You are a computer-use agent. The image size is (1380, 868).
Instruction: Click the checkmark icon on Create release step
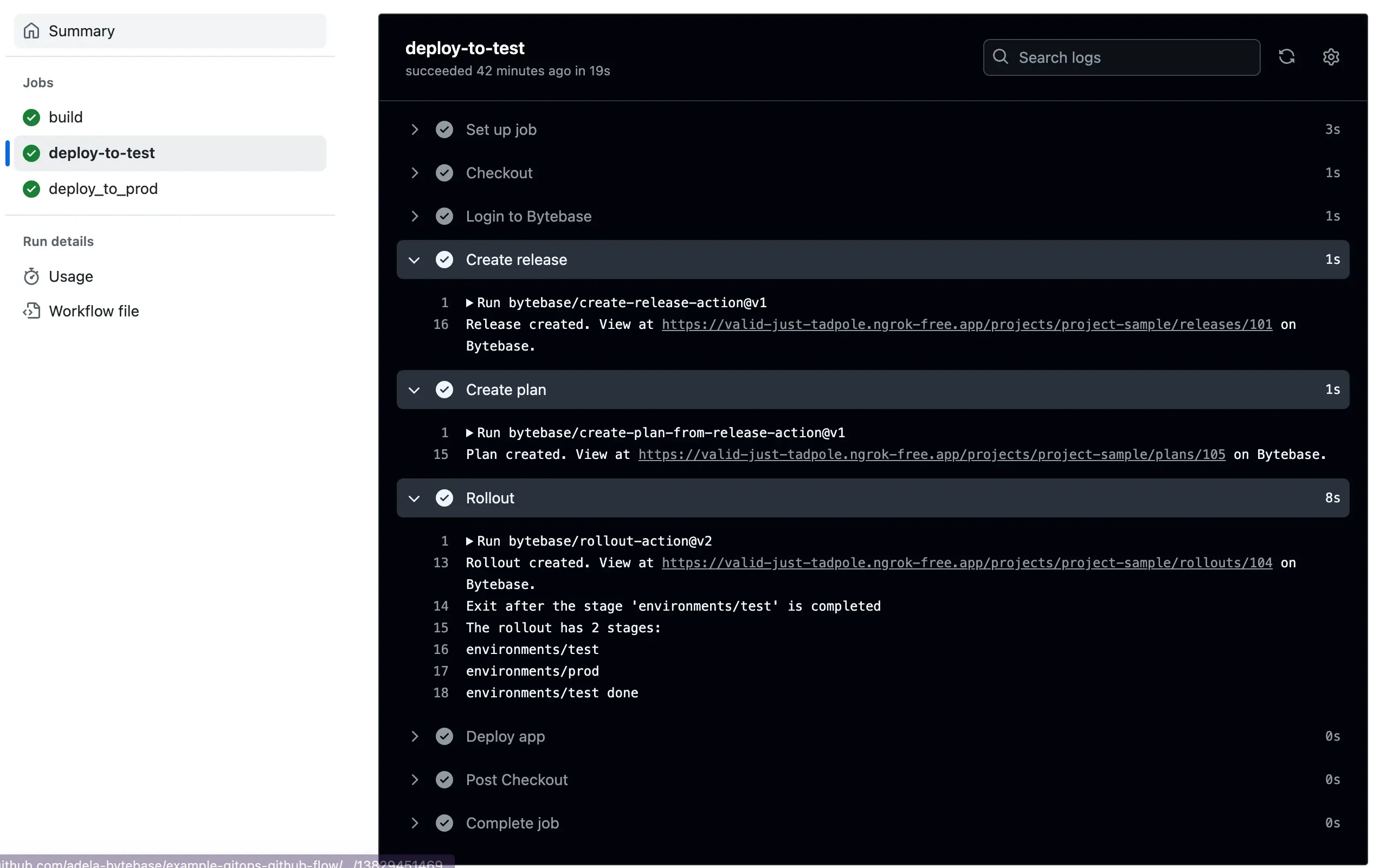click(444, 260)
